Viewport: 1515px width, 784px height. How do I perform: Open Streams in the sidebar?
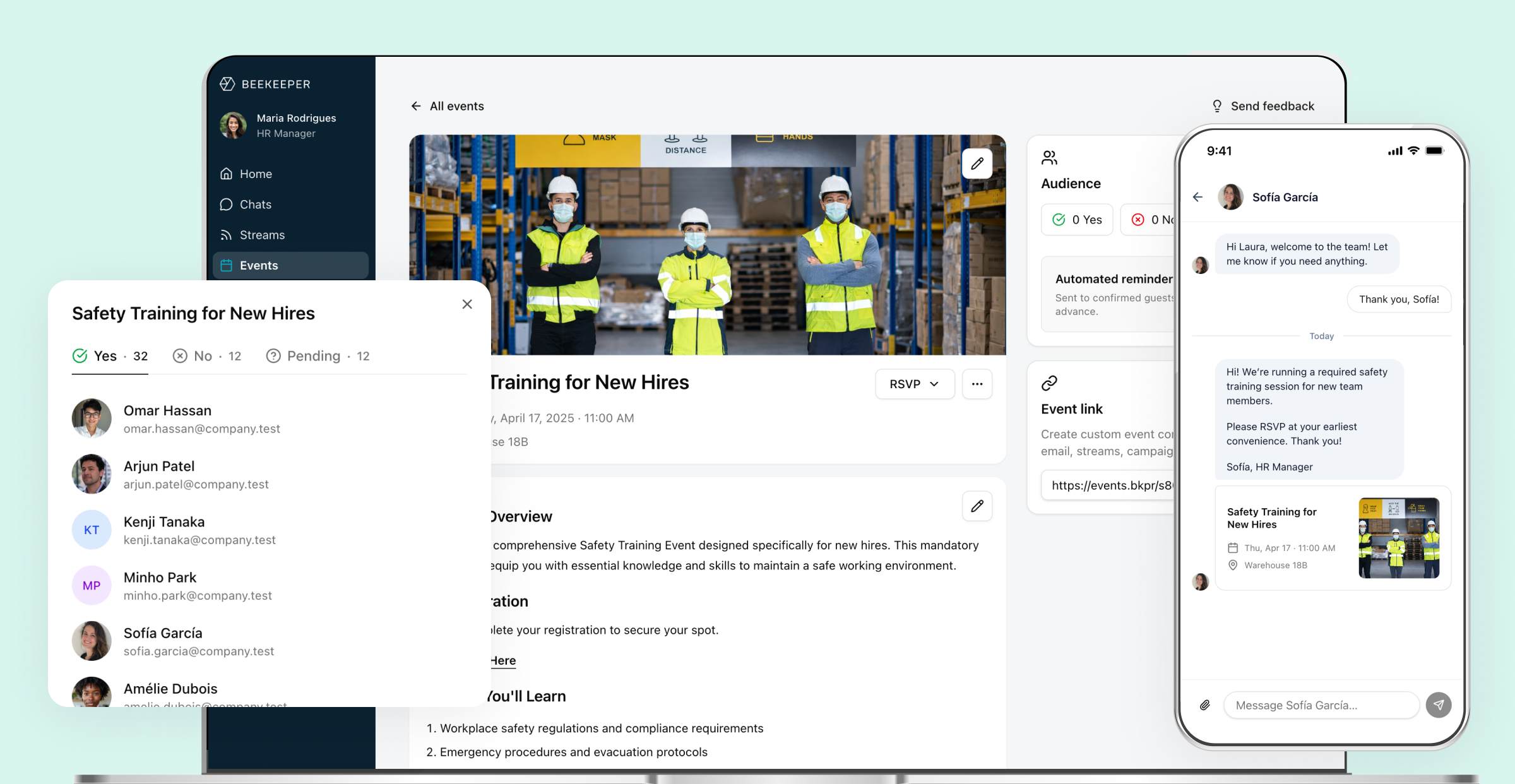click(261, 235)
